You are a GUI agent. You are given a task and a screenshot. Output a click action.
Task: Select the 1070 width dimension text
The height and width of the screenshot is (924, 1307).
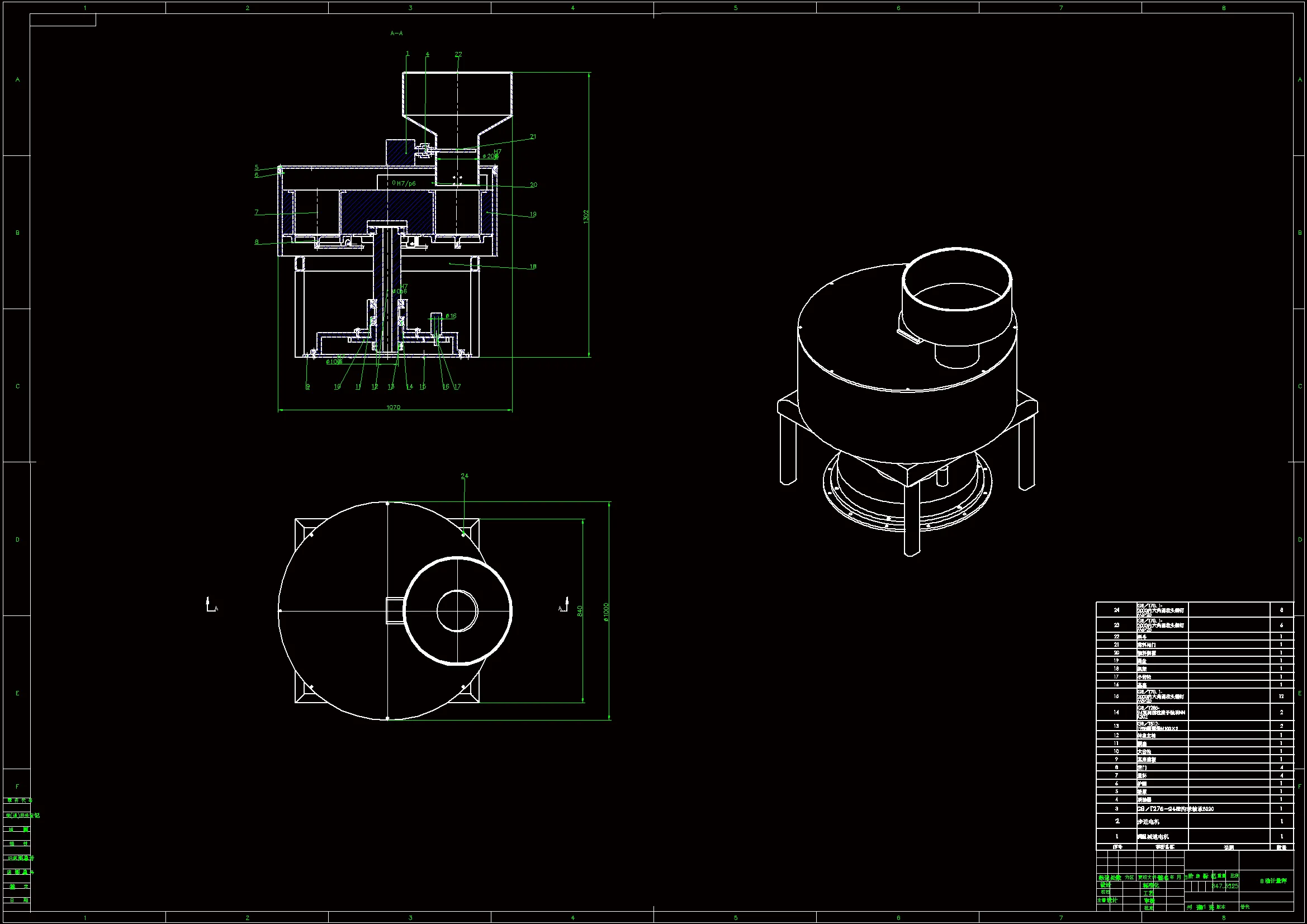[393, 407]
